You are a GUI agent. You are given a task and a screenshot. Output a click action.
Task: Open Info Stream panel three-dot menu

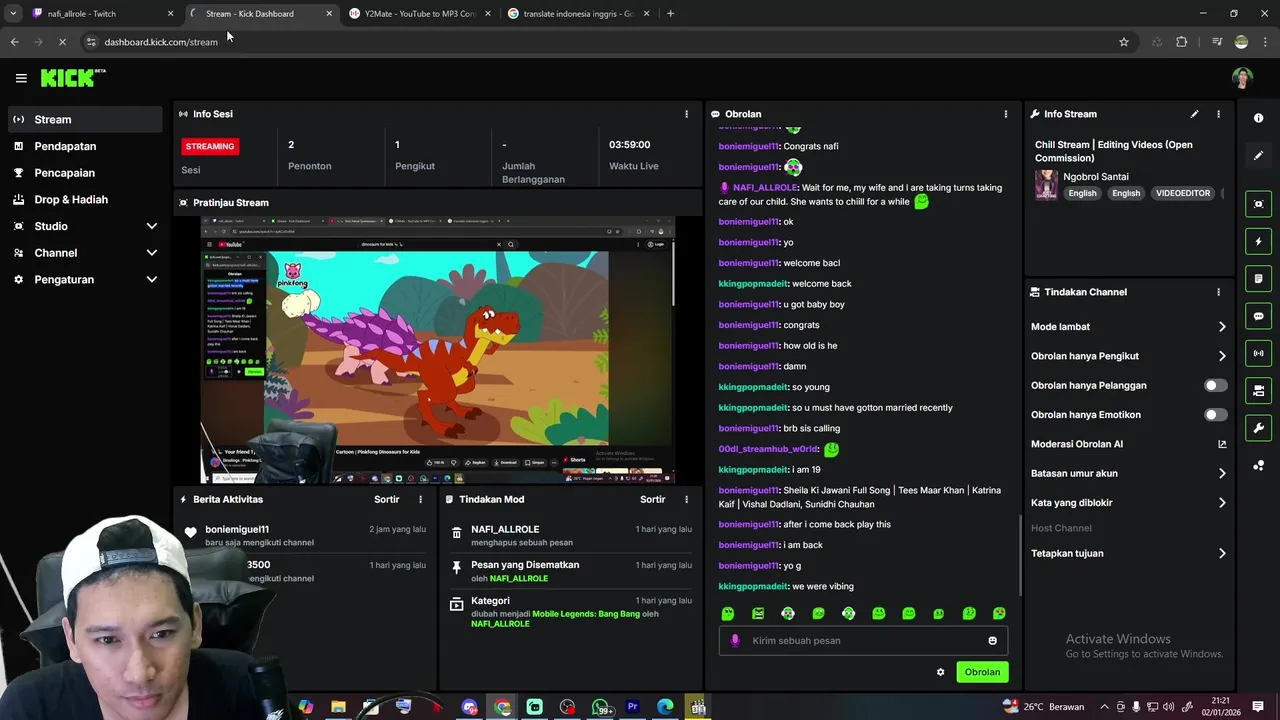pos(1218,114)
